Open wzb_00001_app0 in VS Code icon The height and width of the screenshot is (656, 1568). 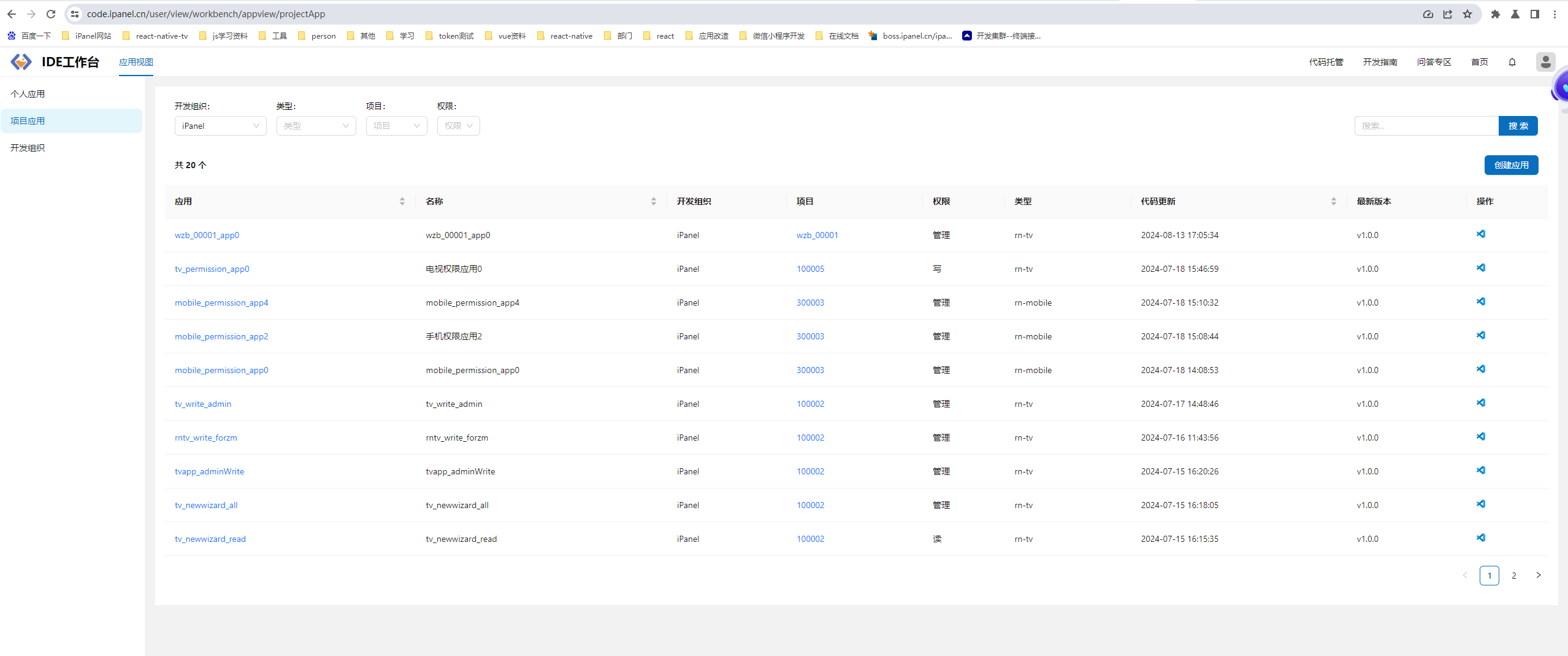point(1480,234)
